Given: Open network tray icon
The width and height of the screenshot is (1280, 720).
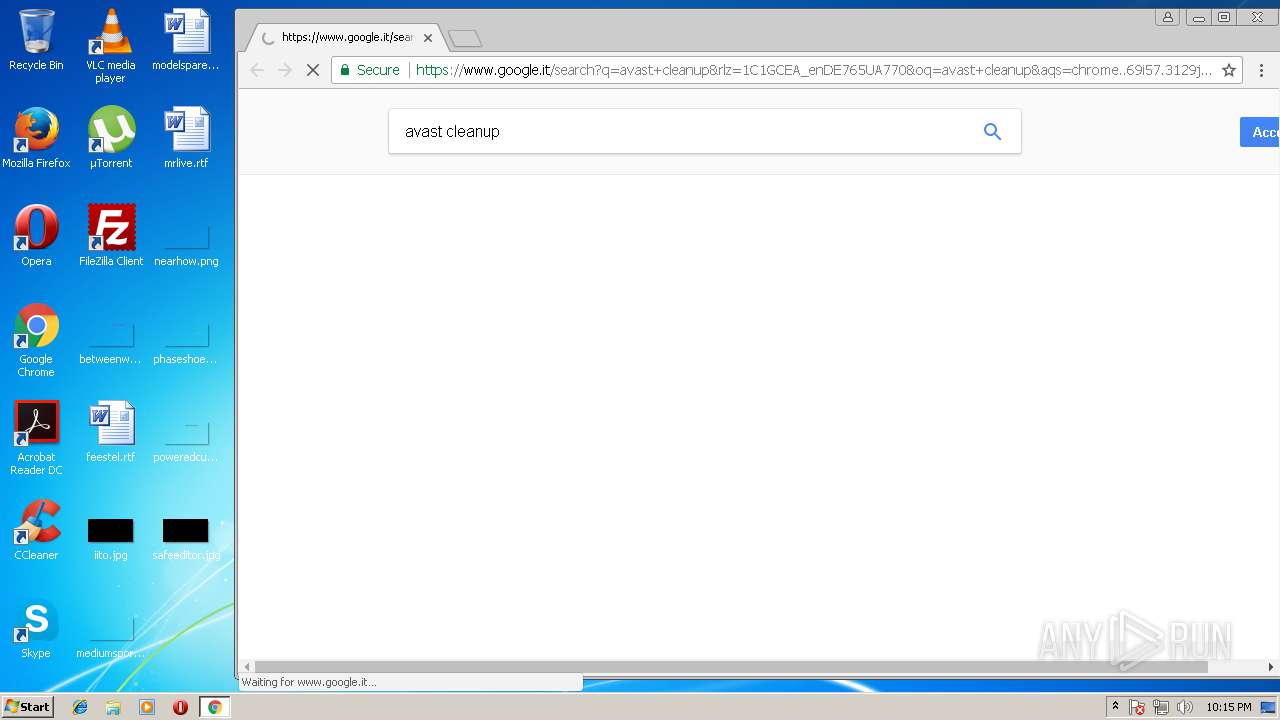Looking at the screenshot, I should coord(1161,707).
